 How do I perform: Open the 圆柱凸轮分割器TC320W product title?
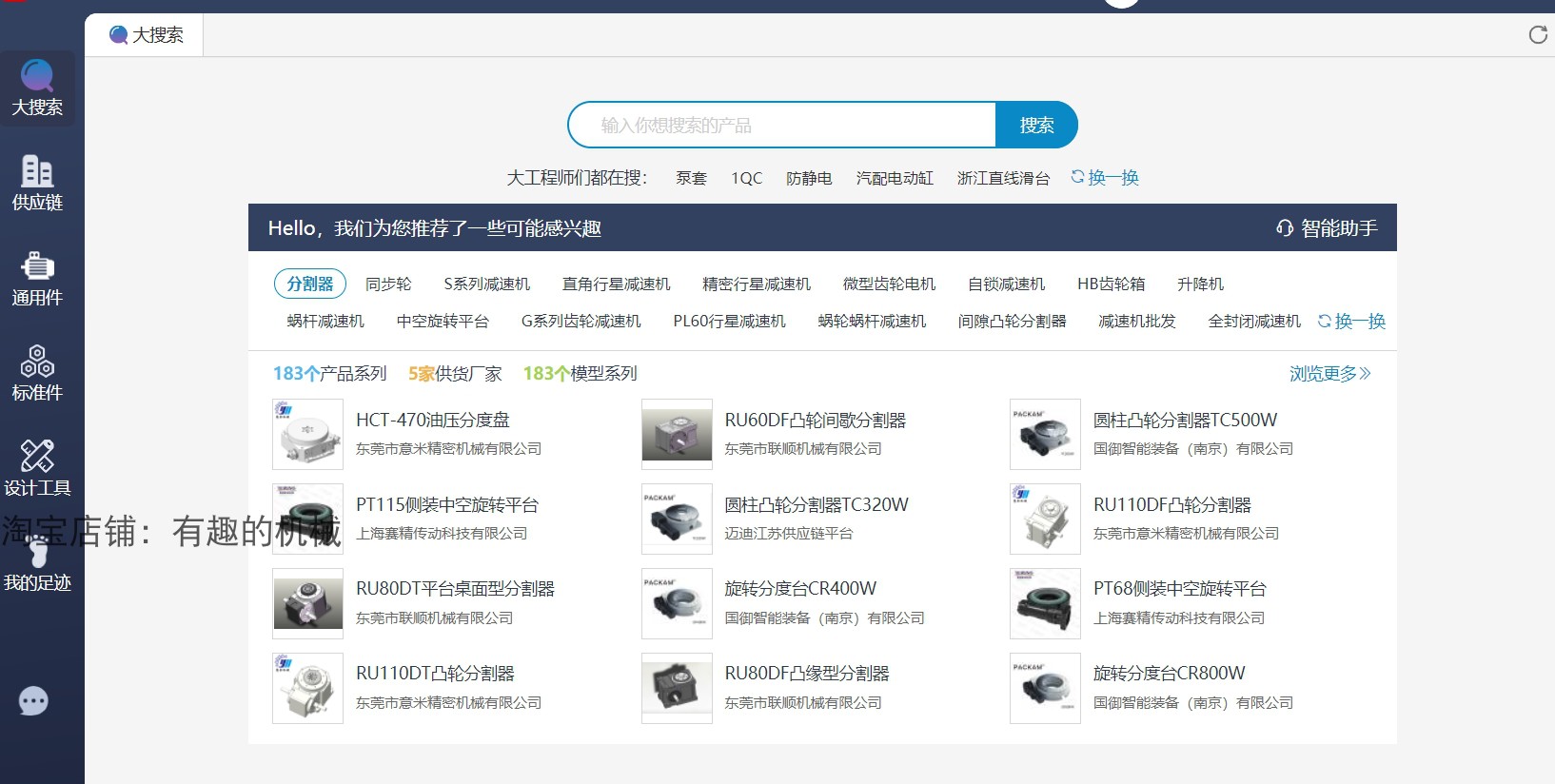[817, 504]
